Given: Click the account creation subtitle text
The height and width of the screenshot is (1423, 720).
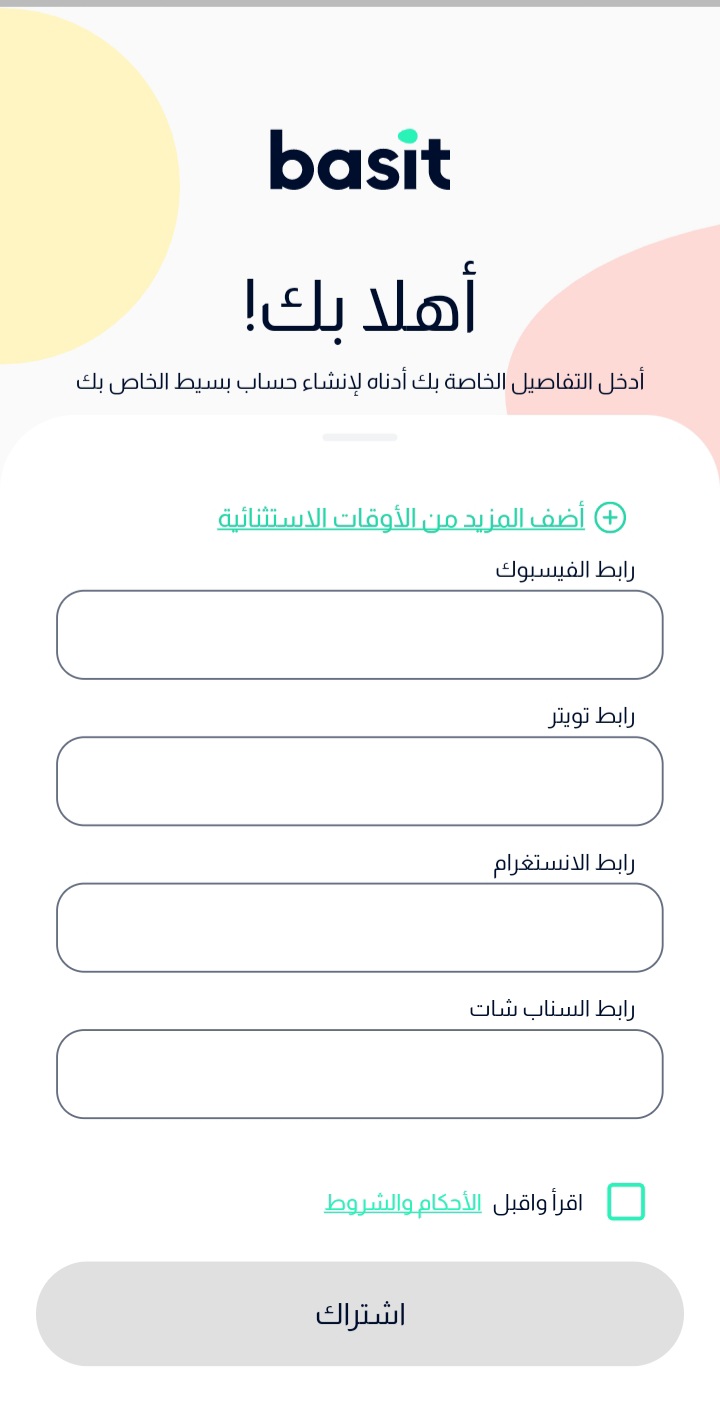Looking at the screenshot, I should point(360,382).
